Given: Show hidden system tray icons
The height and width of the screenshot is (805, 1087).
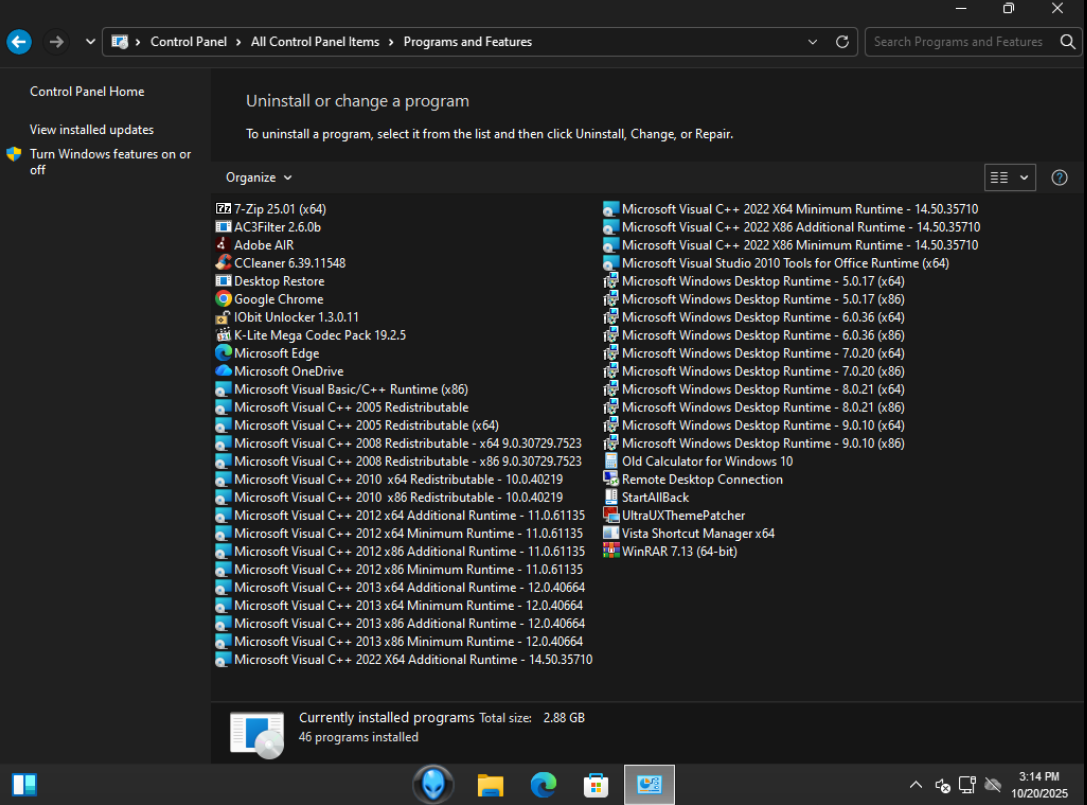Looking at the screenshot, I should pos(915,785).
